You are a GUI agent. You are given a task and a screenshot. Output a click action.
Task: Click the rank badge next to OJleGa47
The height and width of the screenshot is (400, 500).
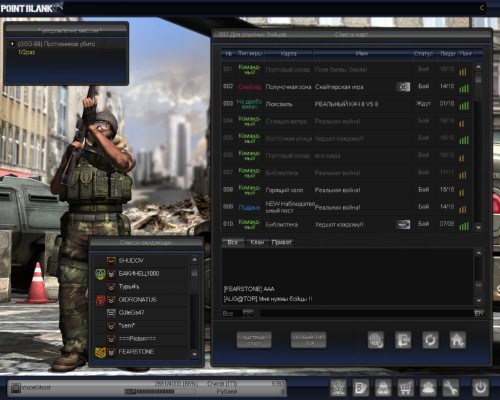[111, 313]
